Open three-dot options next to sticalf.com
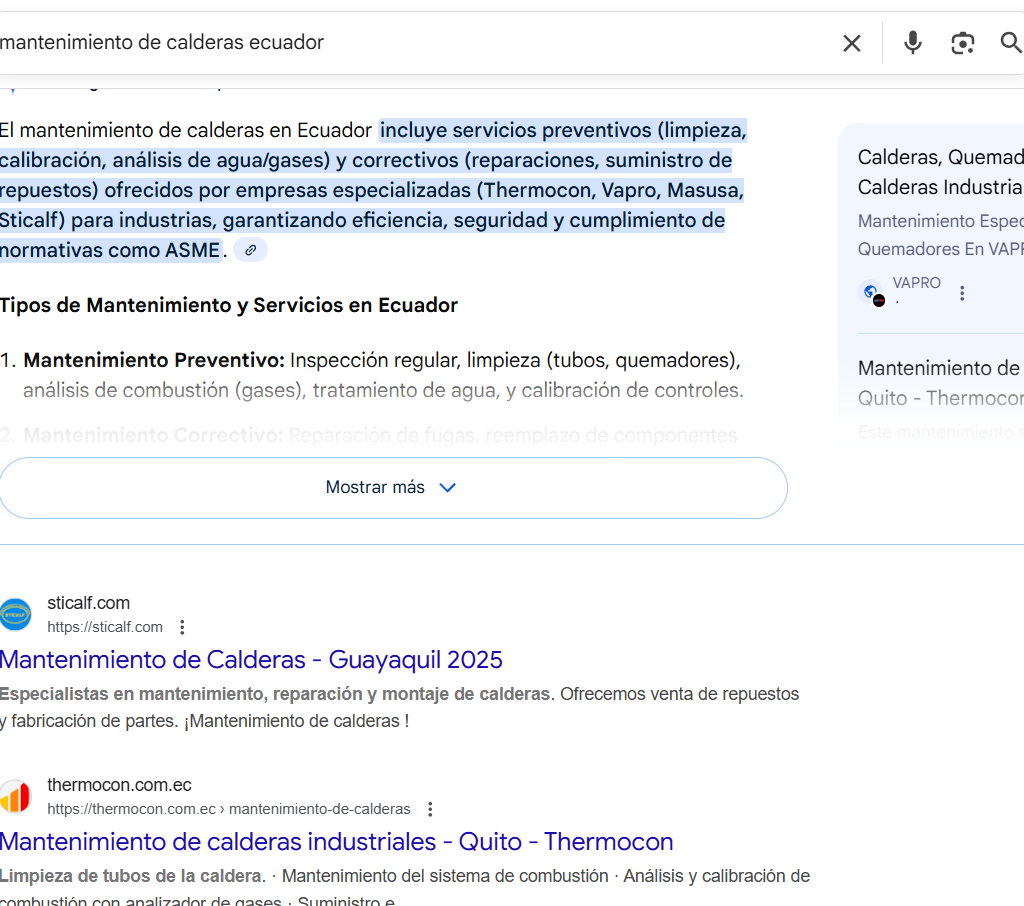The height and width of the screenshot is (906, 1024). (182, 627)
